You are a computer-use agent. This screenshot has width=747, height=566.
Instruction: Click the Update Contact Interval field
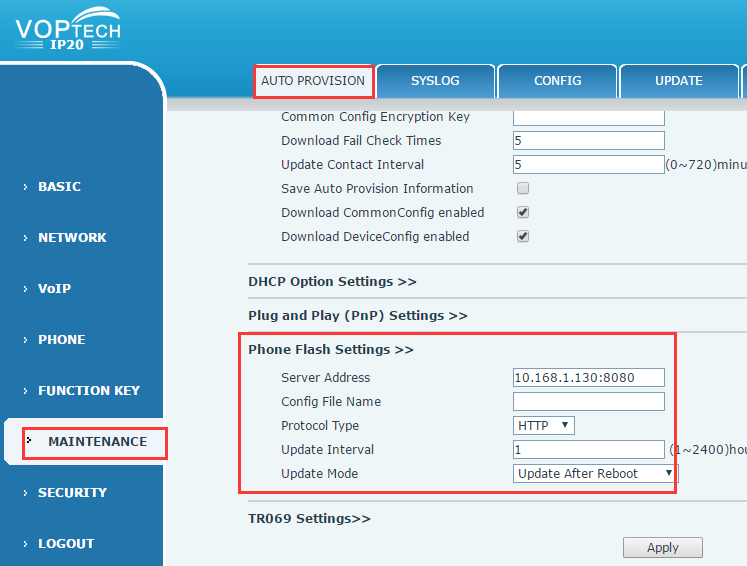tap(588, 164)
